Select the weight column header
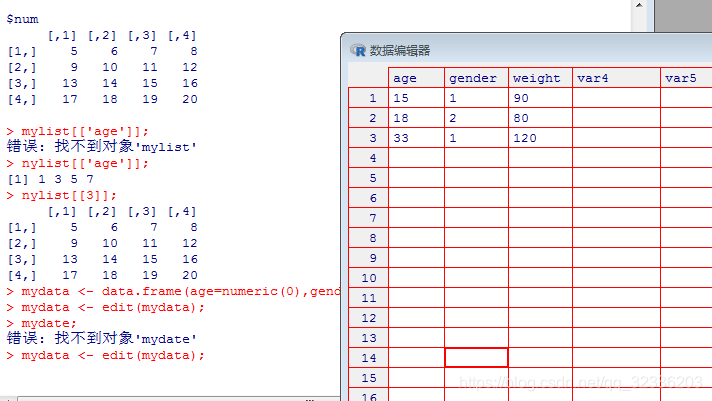 tap(540, 78)
